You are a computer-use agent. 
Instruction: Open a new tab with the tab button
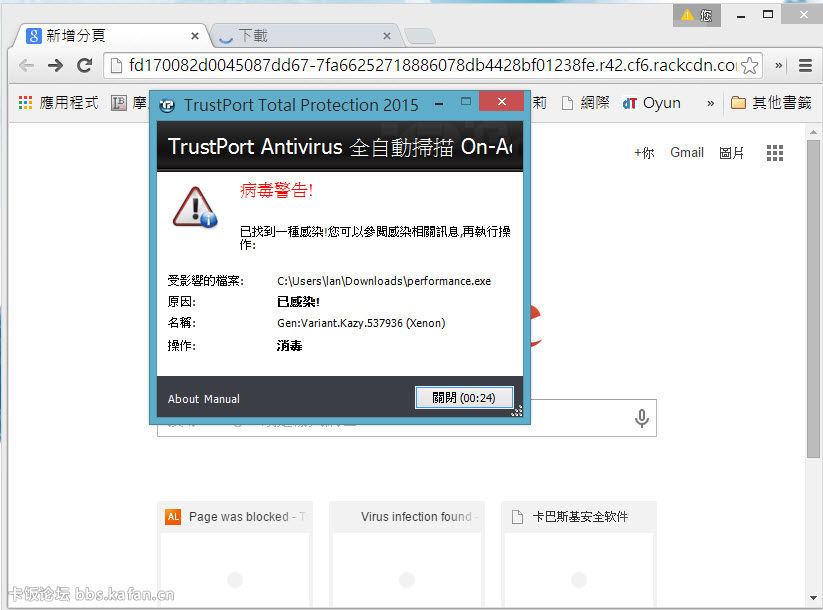click(x=420, y=36)
